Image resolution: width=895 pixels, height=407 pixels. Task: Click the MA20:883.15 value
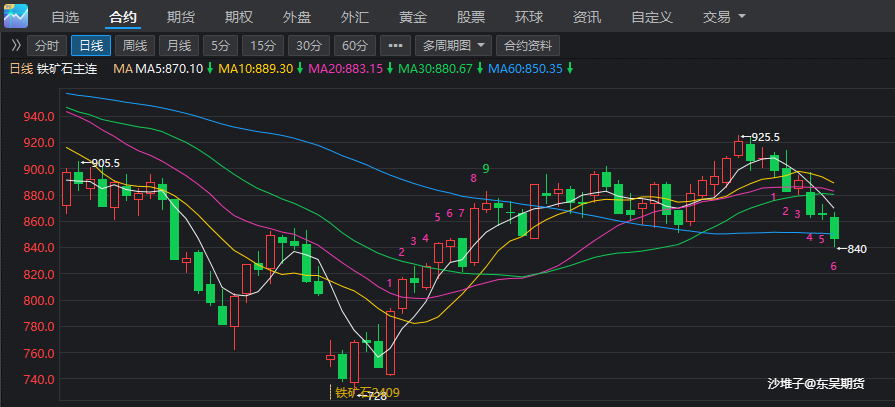tap(345, 69)
